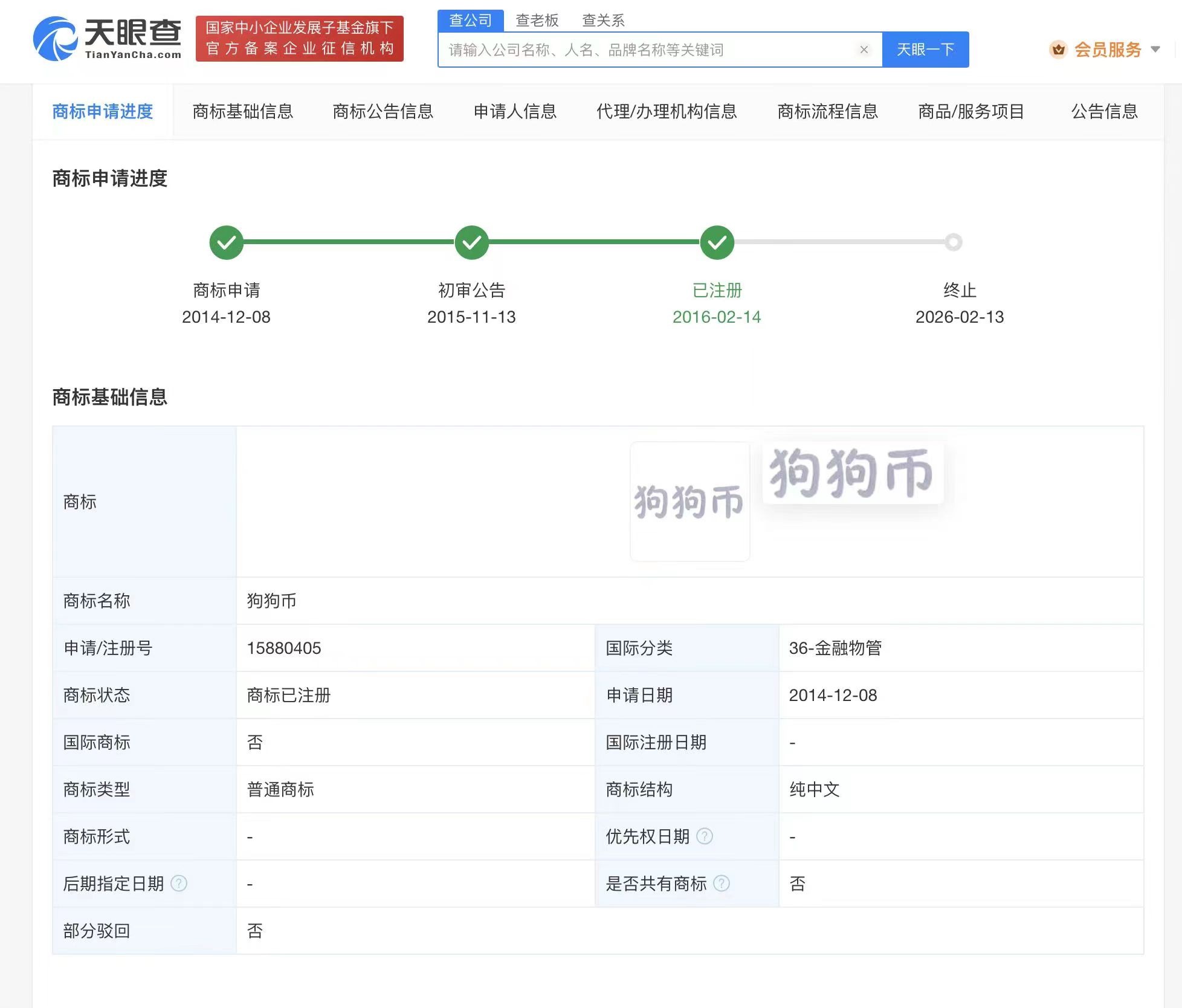
Task: Click the red 官方备案企业征信机构 banner
Action: click(299, 39)
